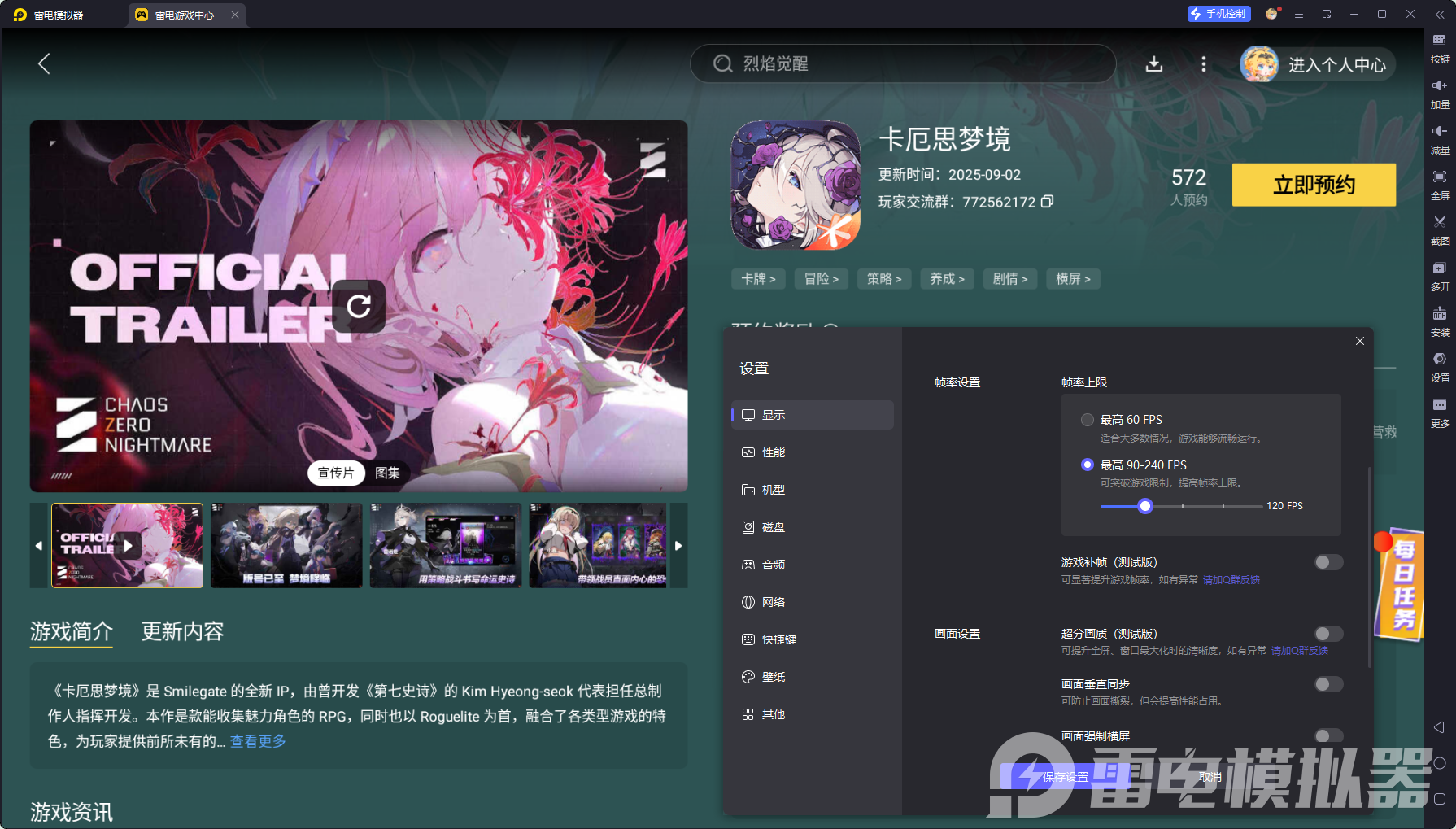Switch to the 更新内容 tab

[182, 632]
